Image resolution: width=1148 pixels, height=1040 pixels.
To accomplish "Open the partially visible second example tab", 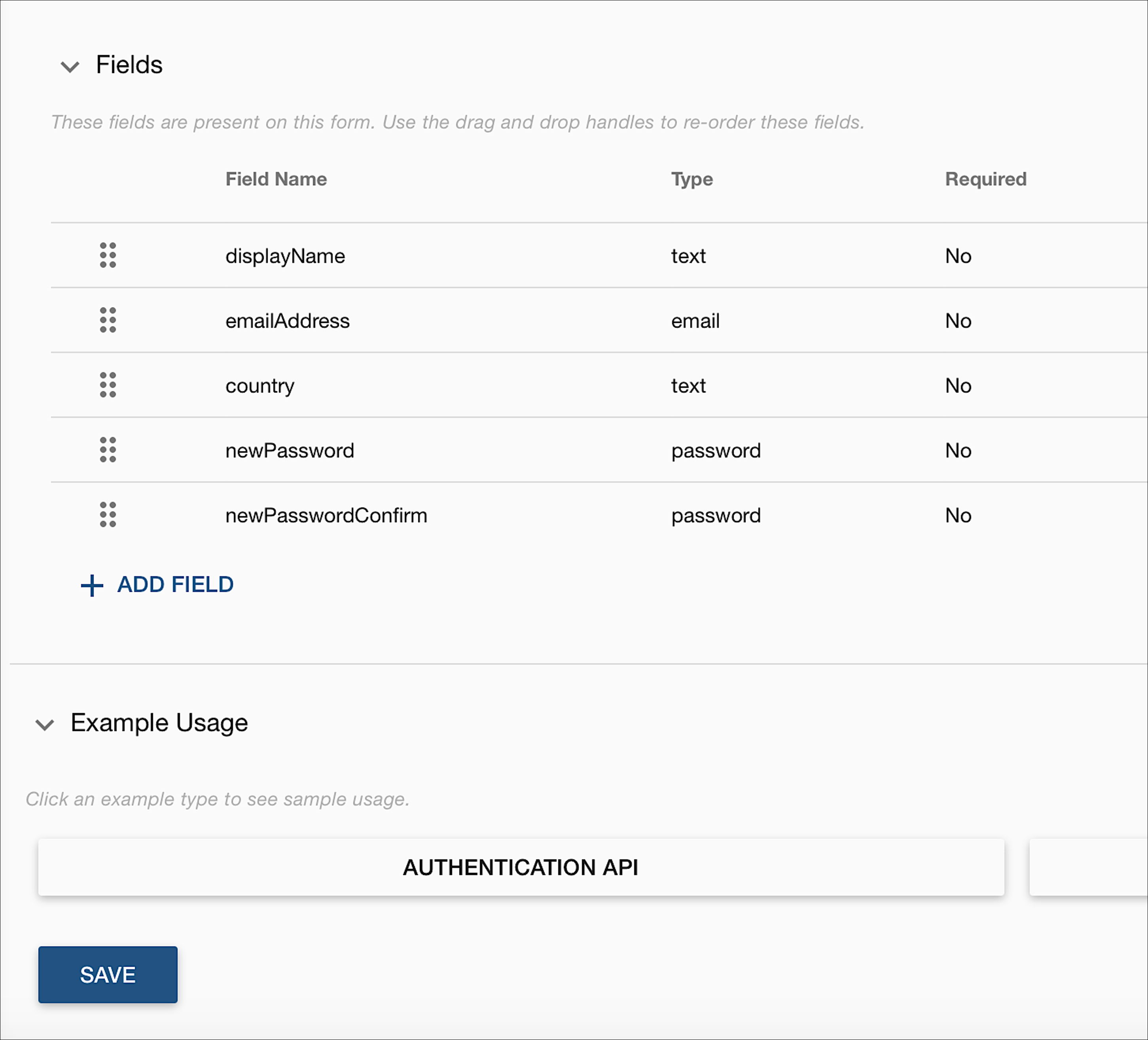I will (1087, 867).
